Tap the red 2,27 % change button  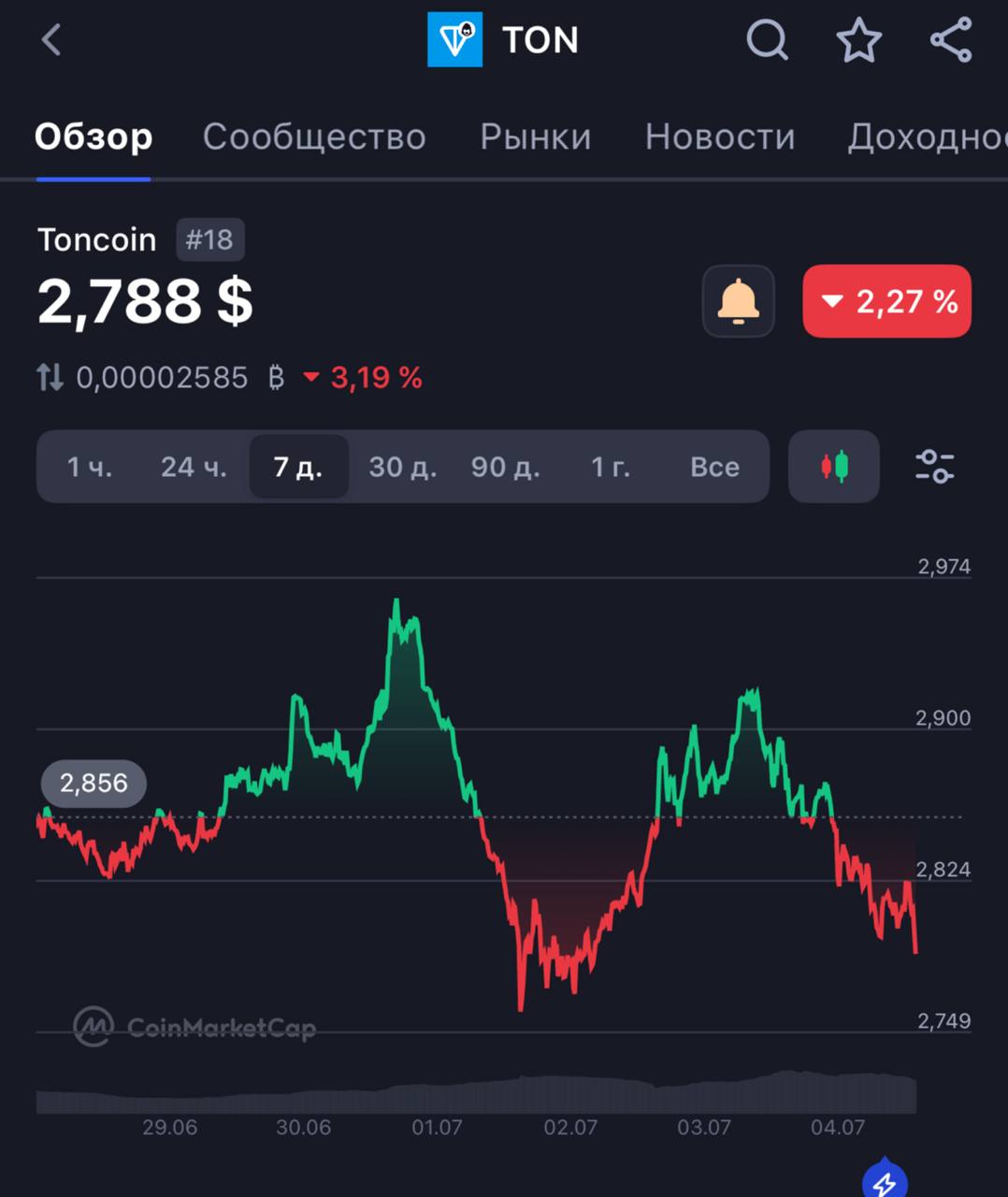(x=887, y=301)
